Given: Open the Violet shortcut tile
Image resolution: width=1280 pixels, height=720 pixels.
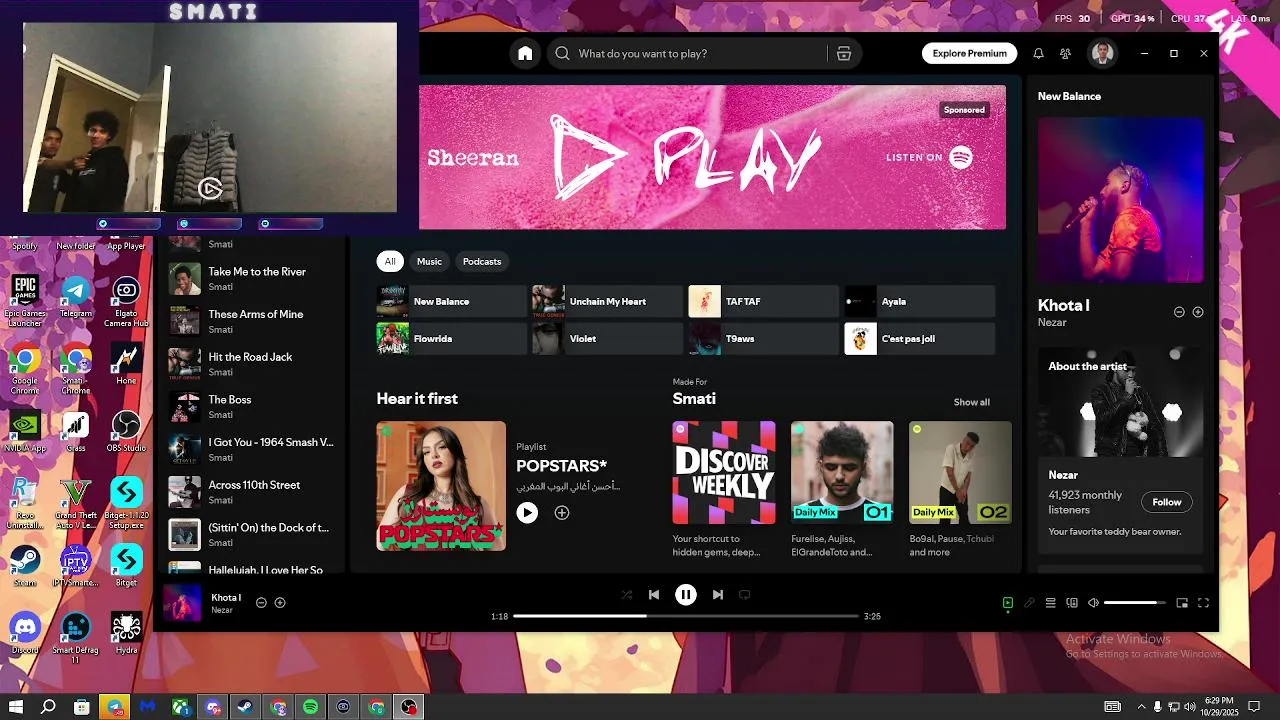Looking at the screenshot, I should click(607, 338).
